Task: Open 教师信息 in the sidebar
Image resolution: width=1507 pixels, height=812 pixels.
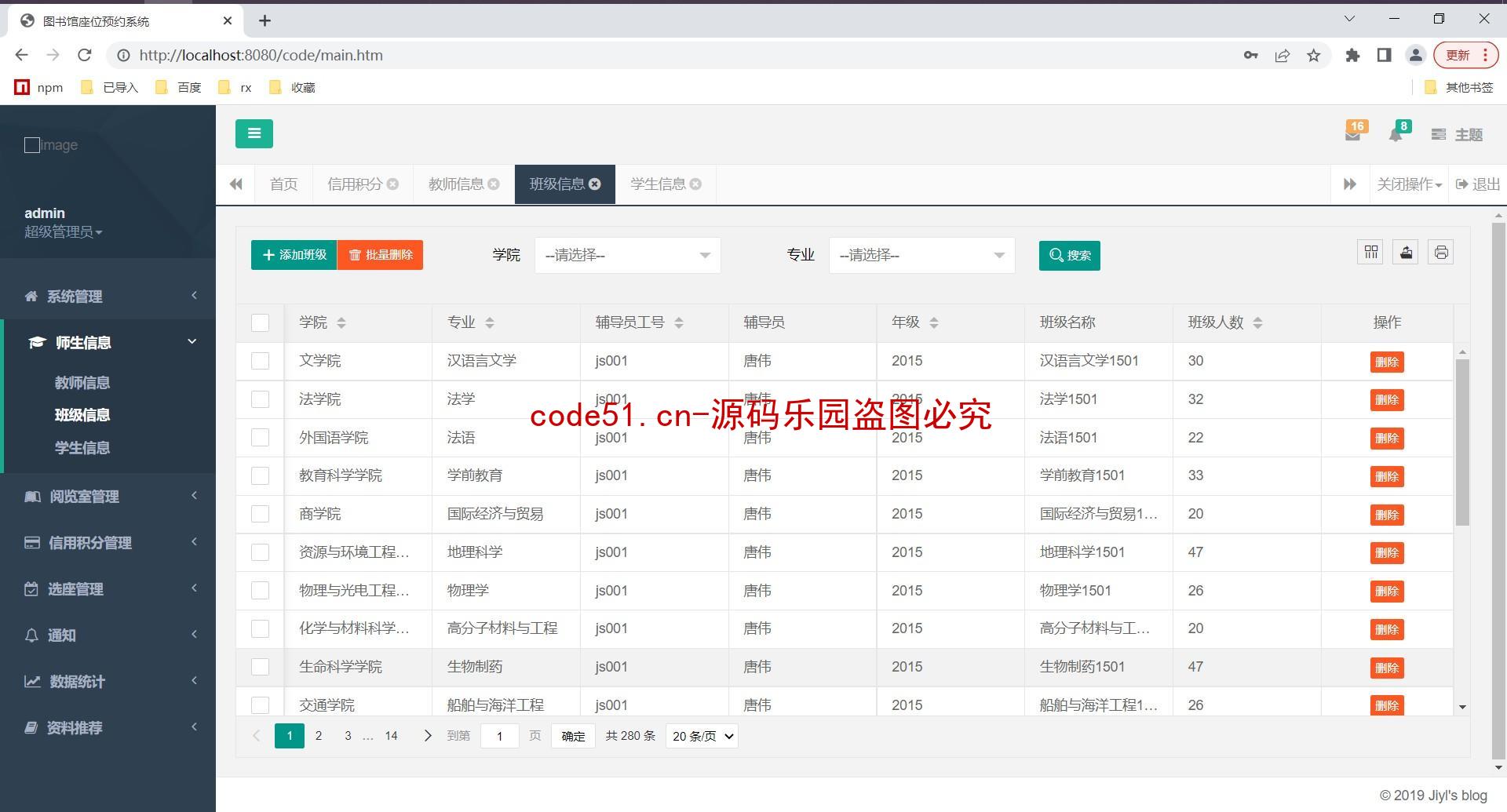Action: 82,383
